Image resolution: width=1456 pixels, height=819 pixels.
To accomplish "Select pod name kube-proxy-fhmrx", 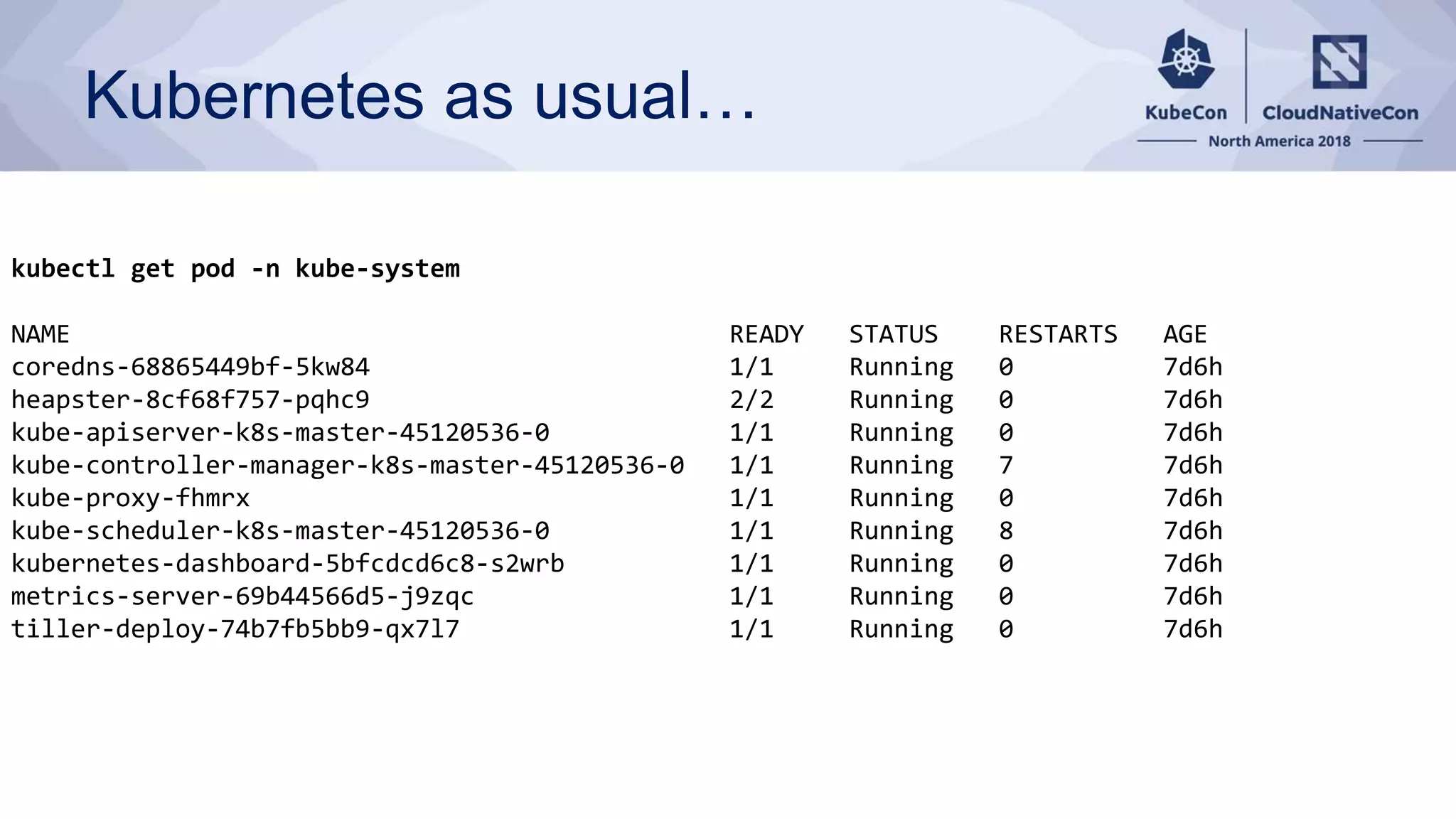I will [x=130, y=498].
